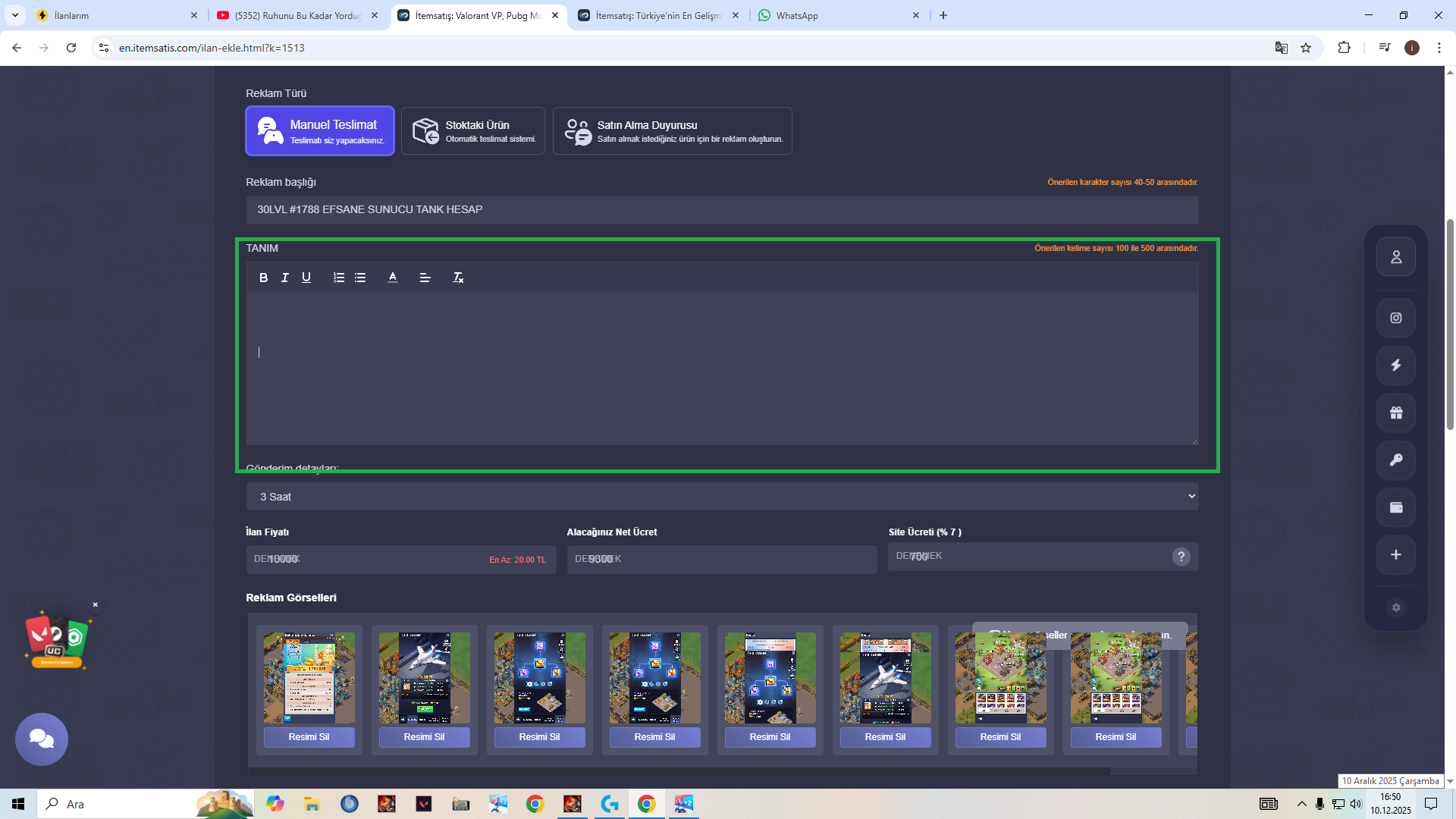Insert a bulleted list in the description
Viewport: 1456px width, 819px height.
[360, 278]
